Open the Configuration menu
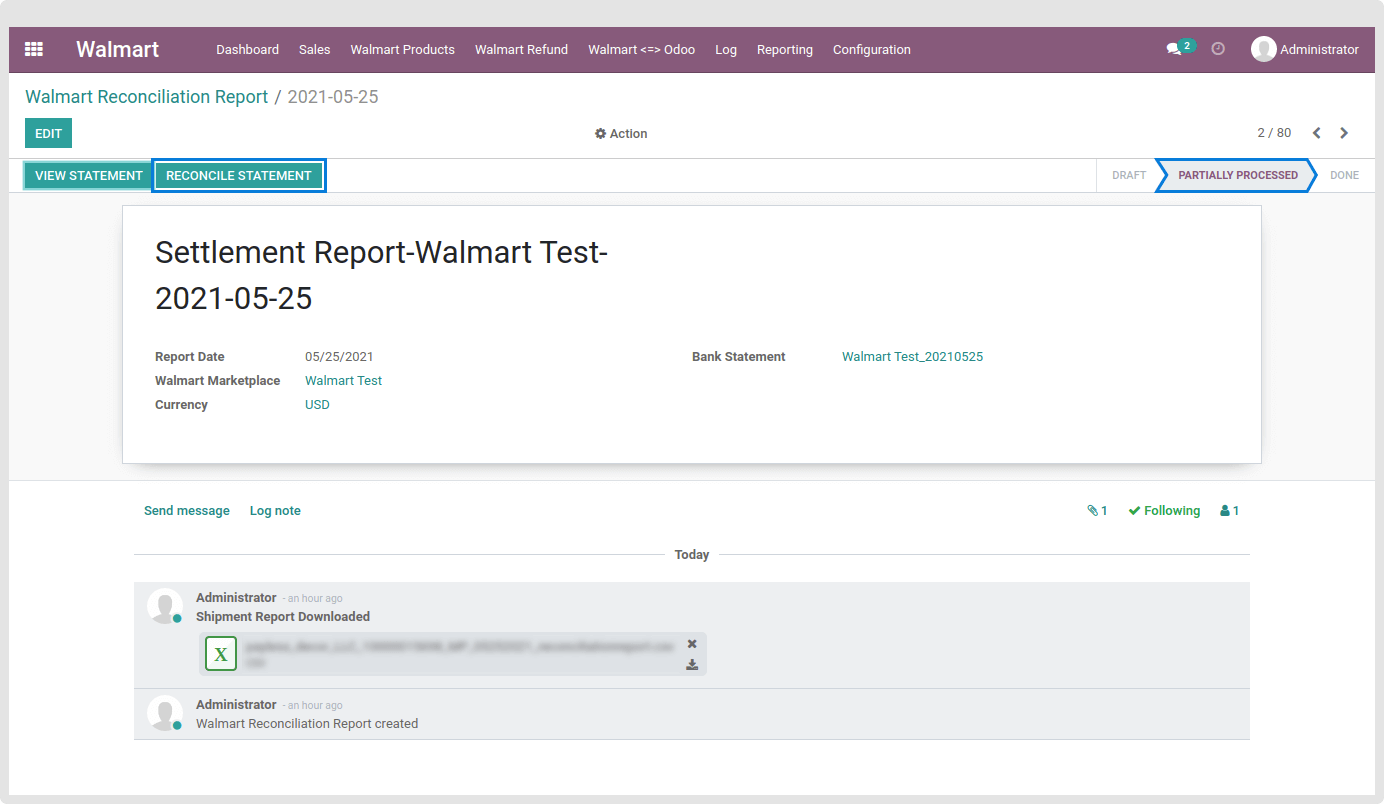This screenshot has height=804, width=1384. point(872,49)
